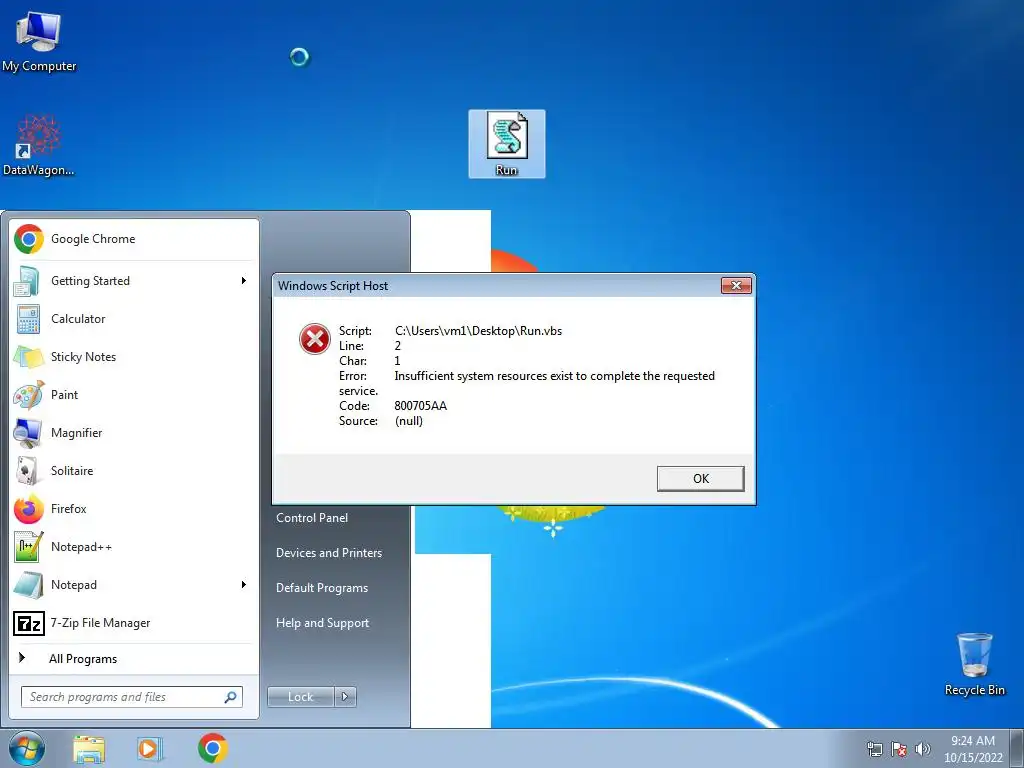
Task: Select the Recycle Bin icon
Action: pos(974,664)
